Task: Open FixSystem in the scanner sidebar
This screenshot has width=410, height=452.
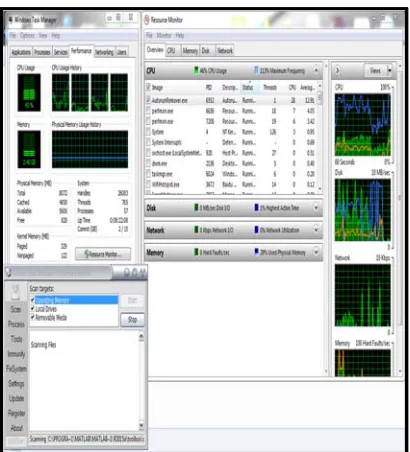Action: (16, 369)
